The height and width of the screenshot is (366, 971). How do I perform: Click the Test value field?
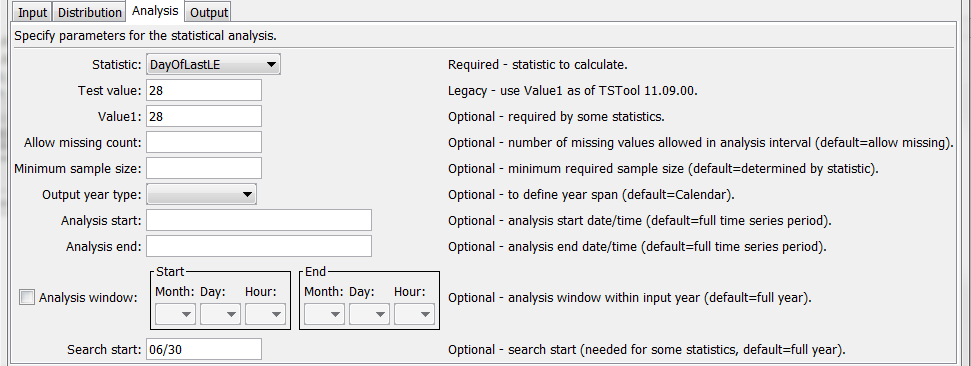point(204,90)
